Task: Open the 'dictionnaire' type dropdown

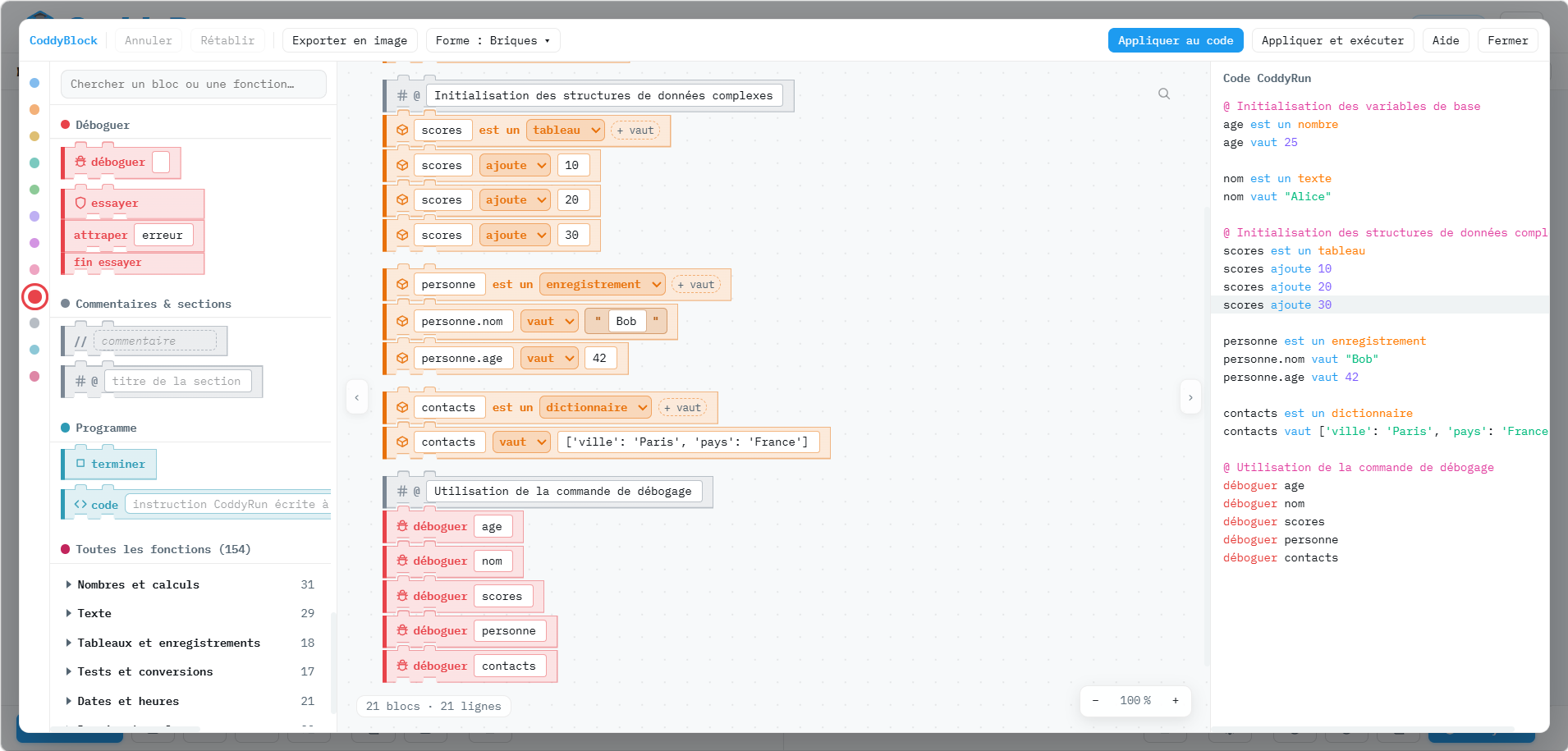Action: tap(595, 407)
